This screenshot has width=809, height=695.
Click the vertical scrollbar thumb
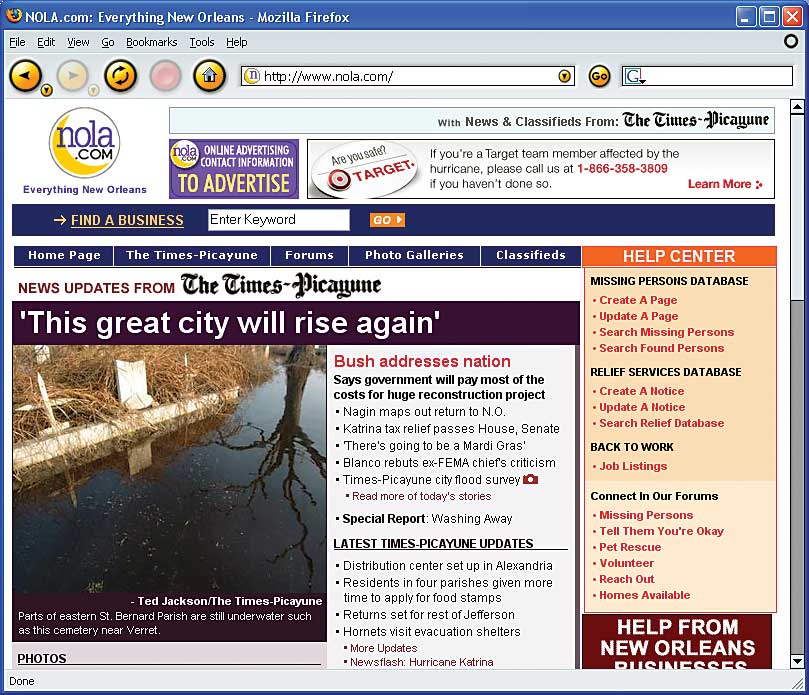797,205
